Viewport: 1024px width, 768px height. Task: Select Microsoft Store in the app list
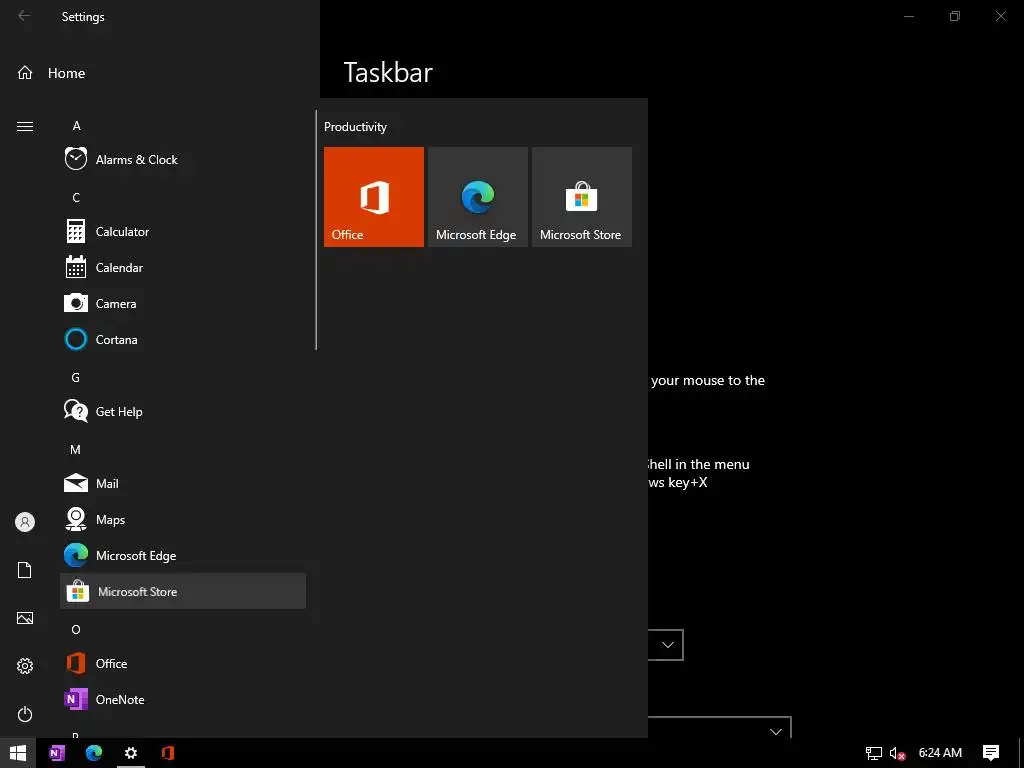point(183,592)
